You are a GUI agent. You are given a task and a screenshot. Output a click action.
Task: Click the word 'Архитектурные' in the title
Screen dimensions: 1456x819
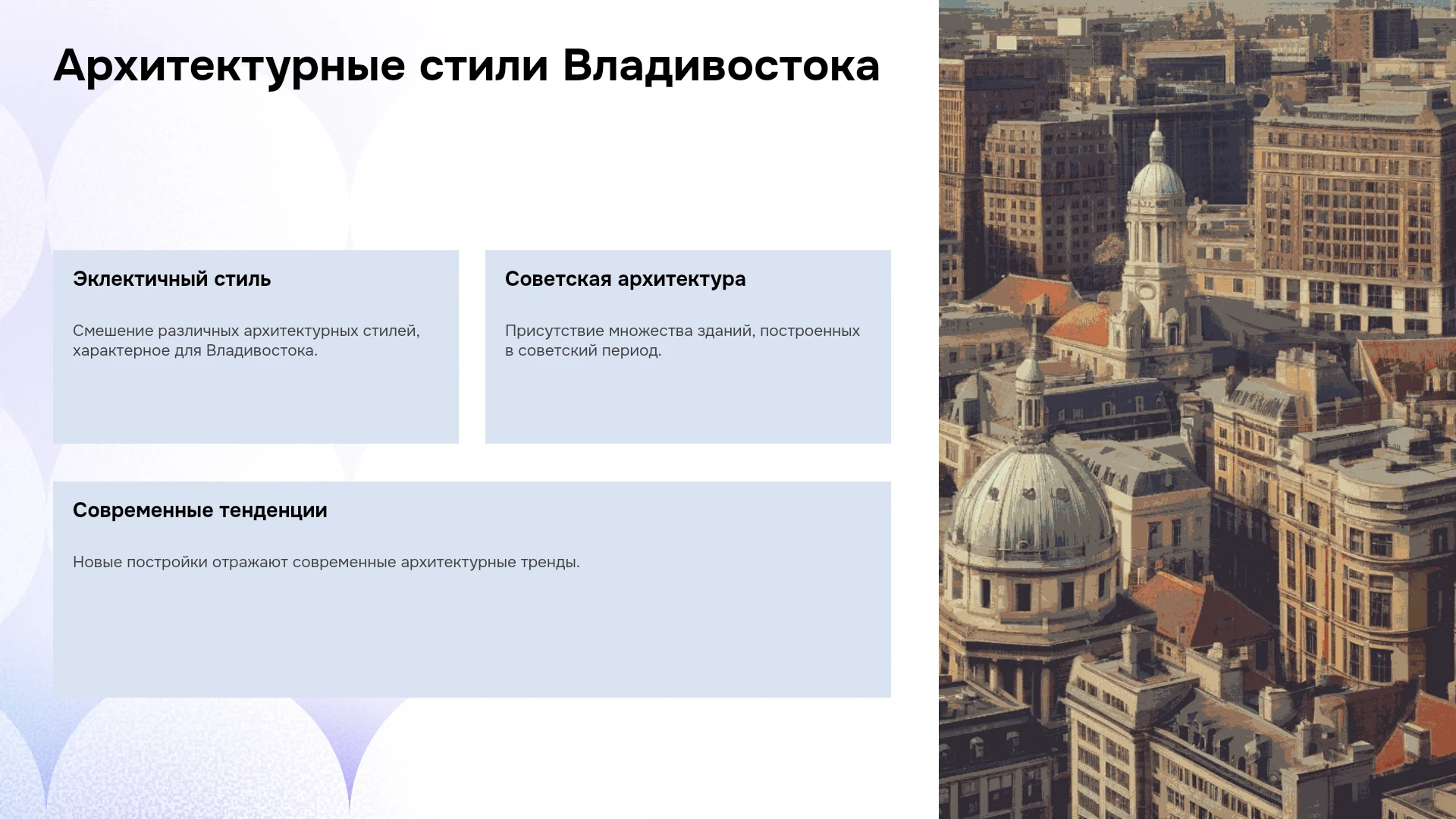click(229, 66)
